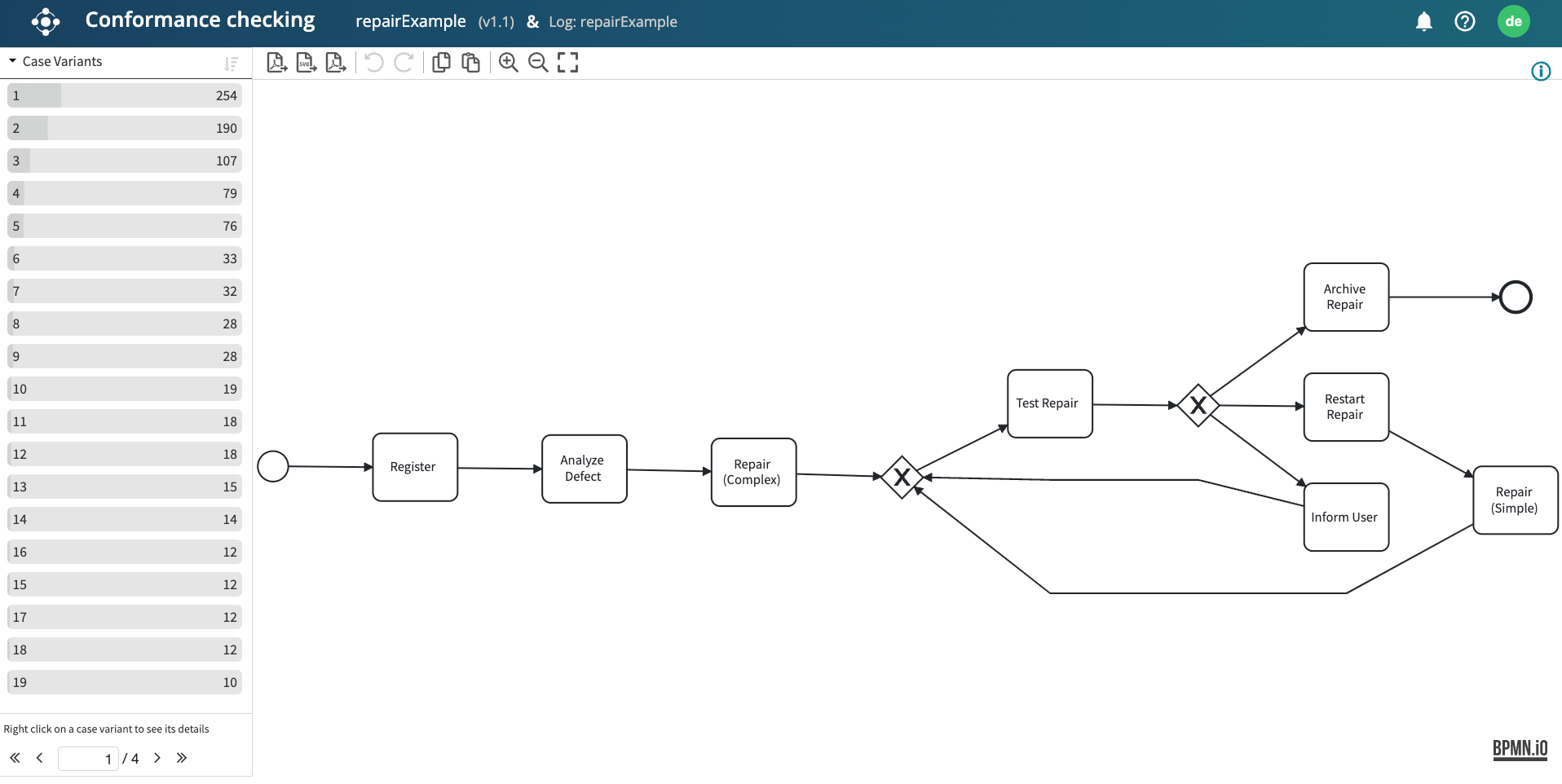Zoom out of the process model
1562x784 pixels.
[x=538, y=63]
